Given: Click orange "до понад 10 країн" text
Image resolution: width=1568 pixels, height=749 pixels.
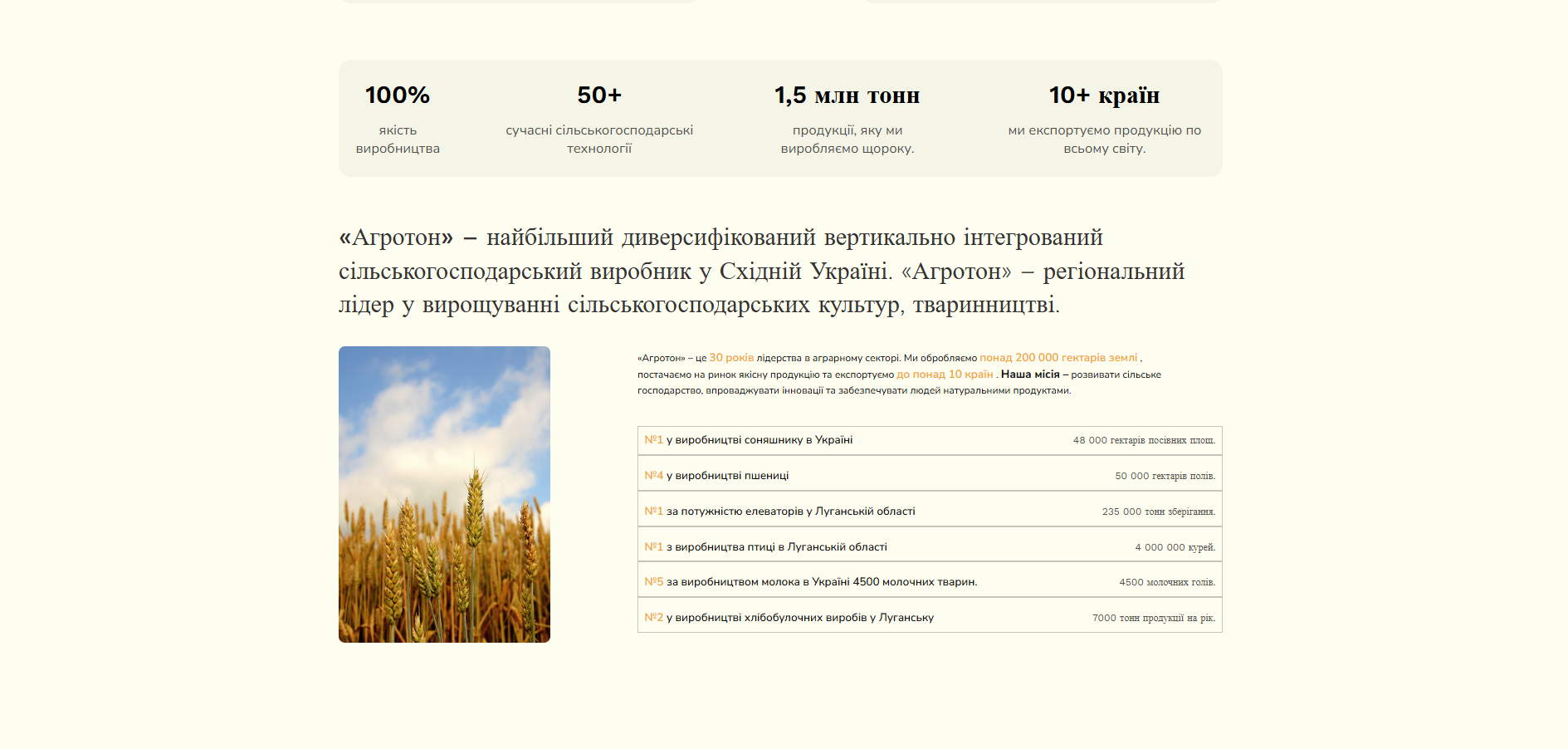Looking at the screenshot, I should click(x=945, y=374).
